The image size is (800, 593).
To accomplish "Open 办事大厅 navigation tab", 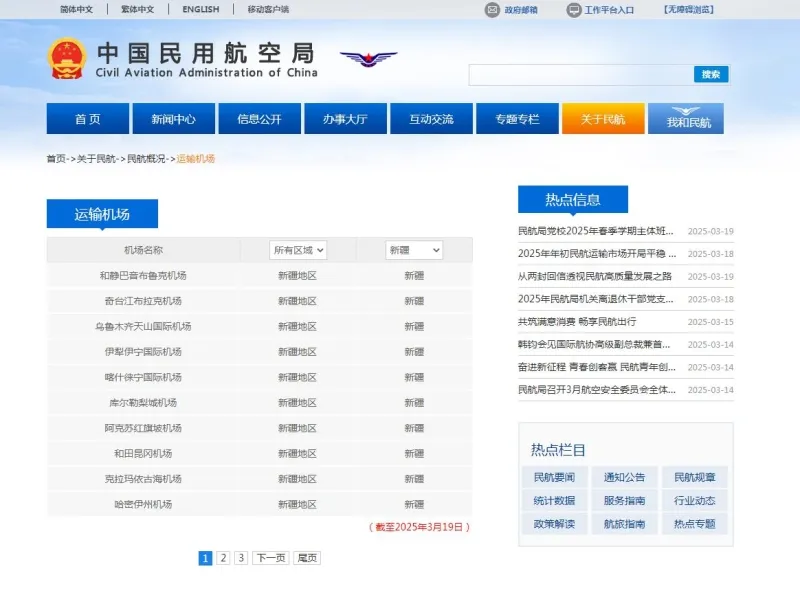I will tap(345, 119).
